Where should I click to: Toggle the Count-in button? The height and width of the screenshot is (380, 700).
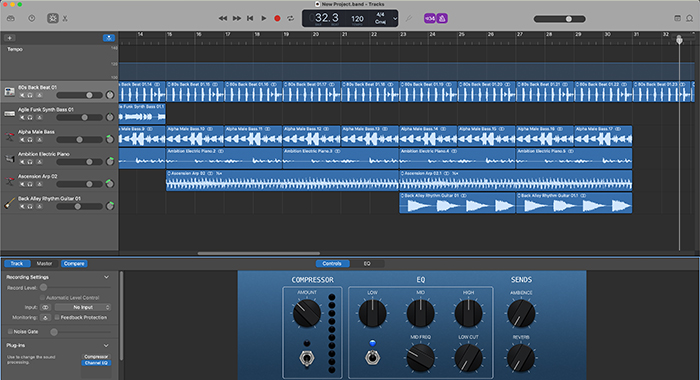coord(429,18)
